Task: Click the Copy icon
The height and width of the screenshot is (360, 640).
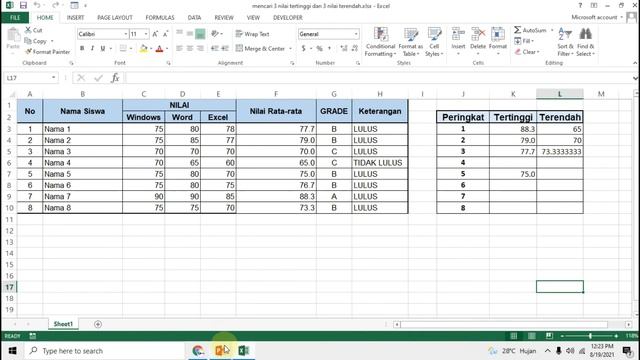Action: (x=28, y=41)
